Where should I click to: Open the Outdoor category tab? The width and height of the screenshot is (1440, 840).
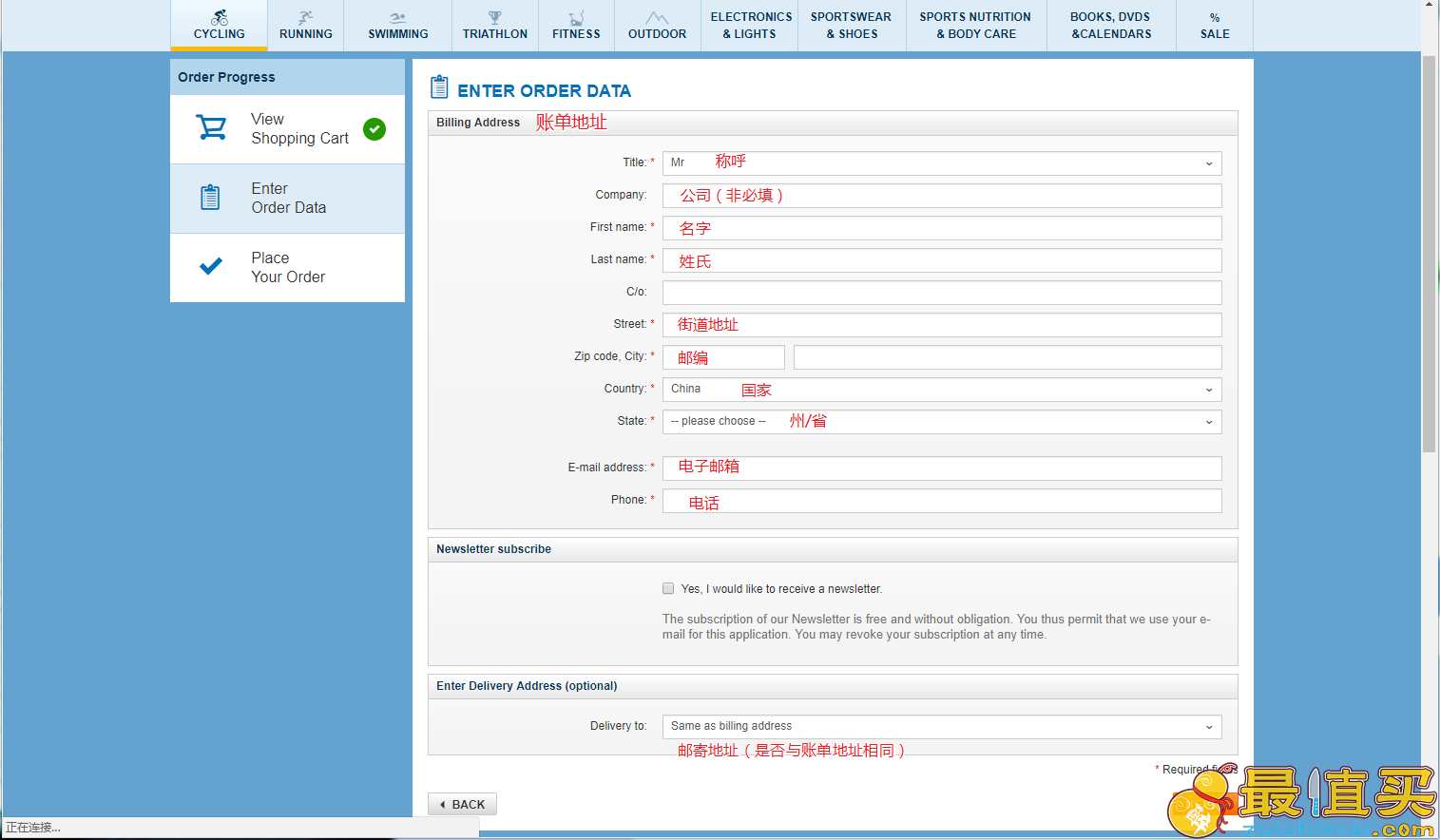657,25
